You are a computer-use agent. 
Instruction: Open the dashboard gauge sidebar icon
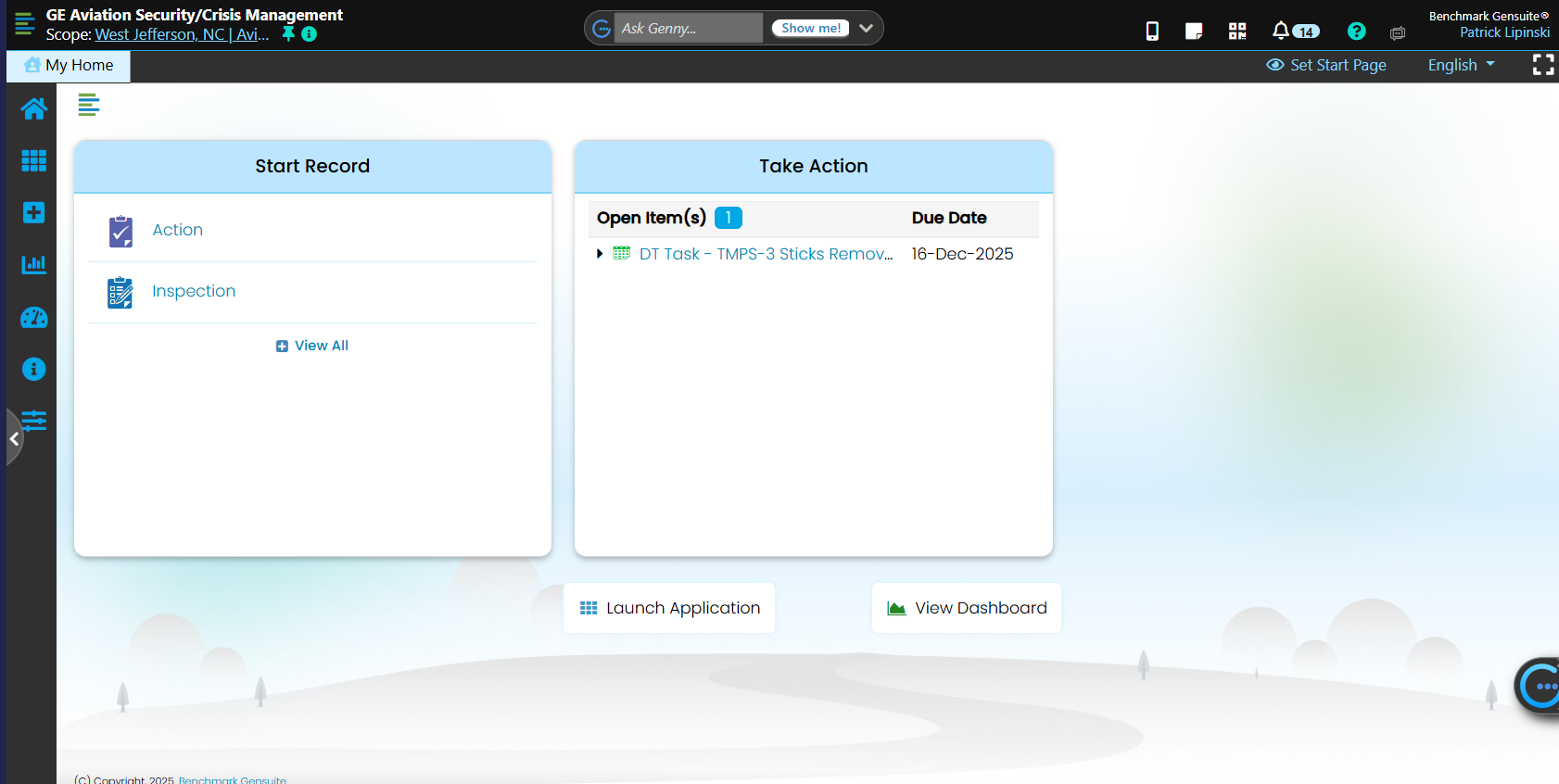(34, 318)
